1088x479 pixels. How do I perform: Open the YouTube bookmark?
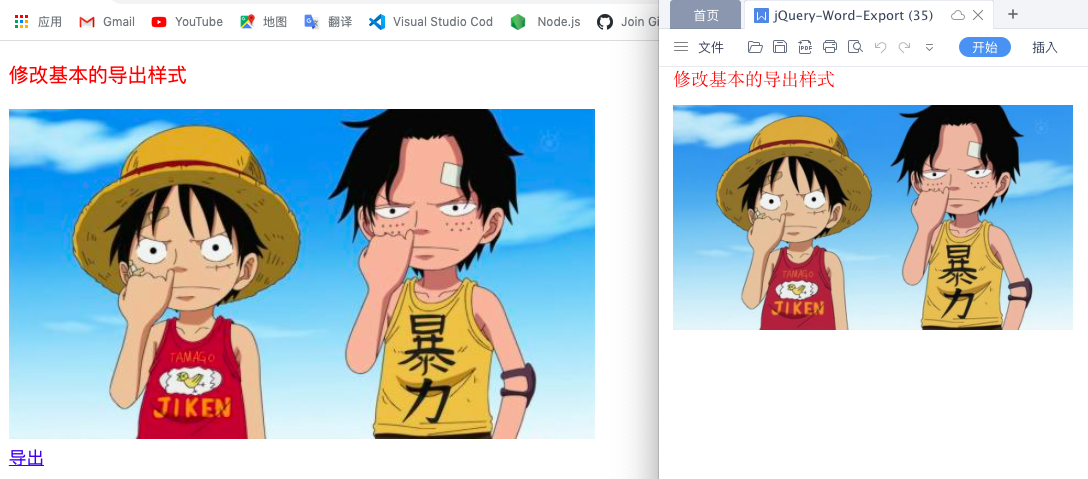pos(187,22)
